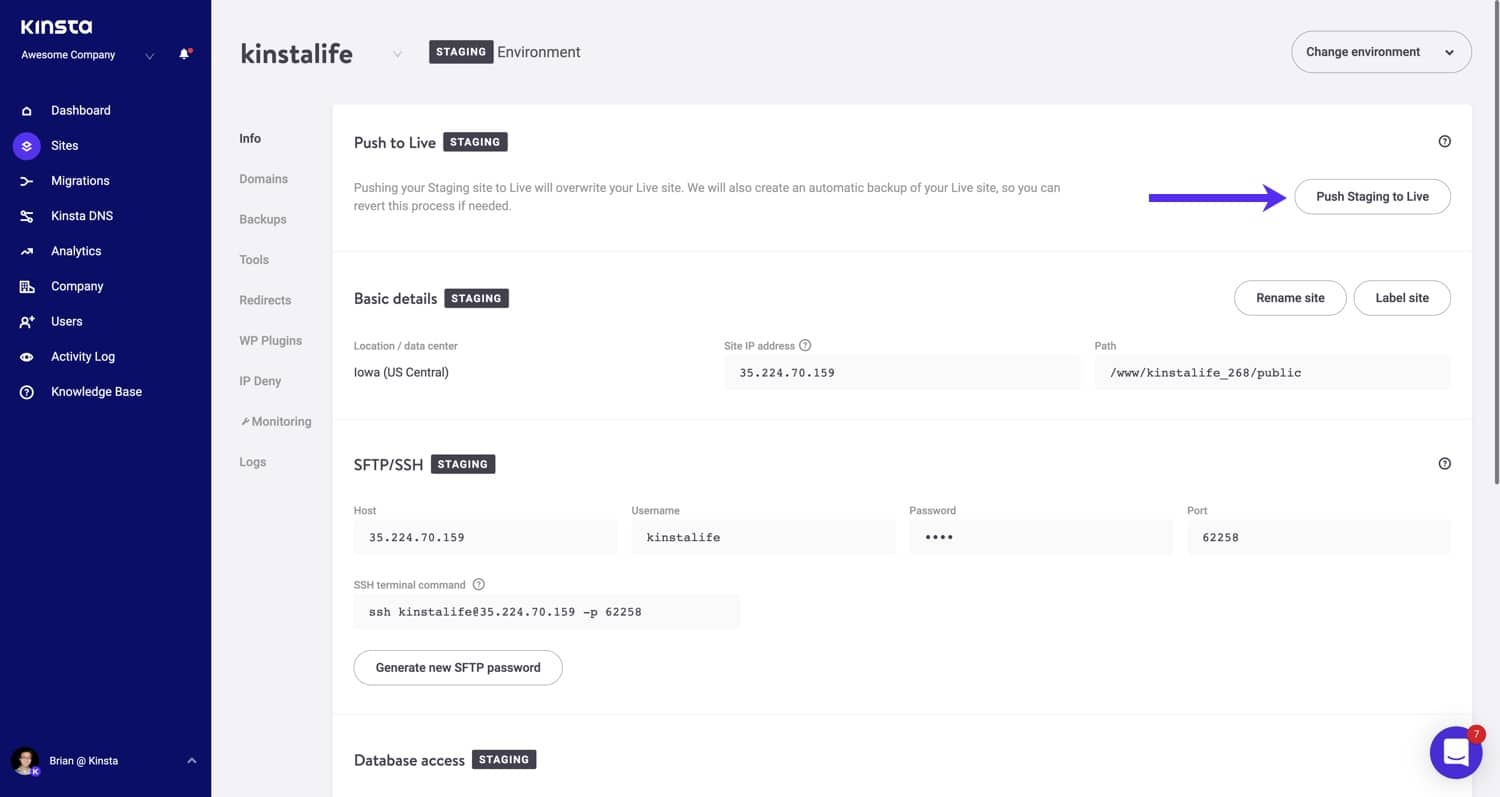Open the Monitoring tab
Screen dimensions: 1500x797
pyautogui.click(x=276, y=422)
